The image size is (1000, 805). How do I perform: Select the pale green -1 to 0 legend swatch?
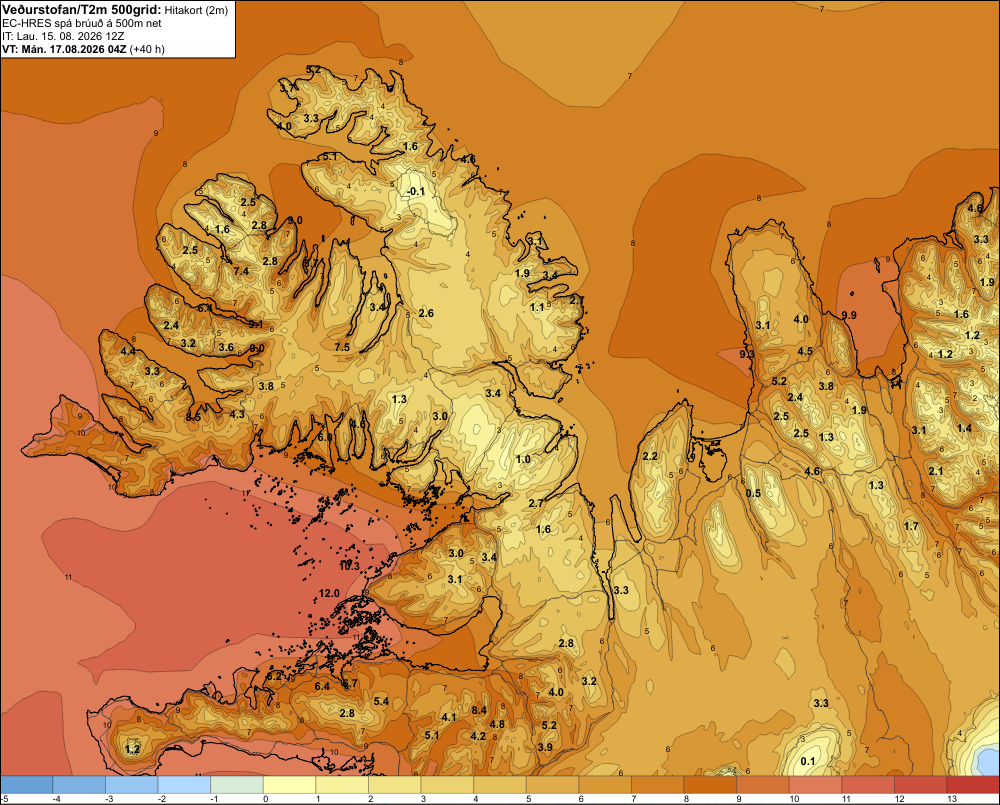(237, 785)
